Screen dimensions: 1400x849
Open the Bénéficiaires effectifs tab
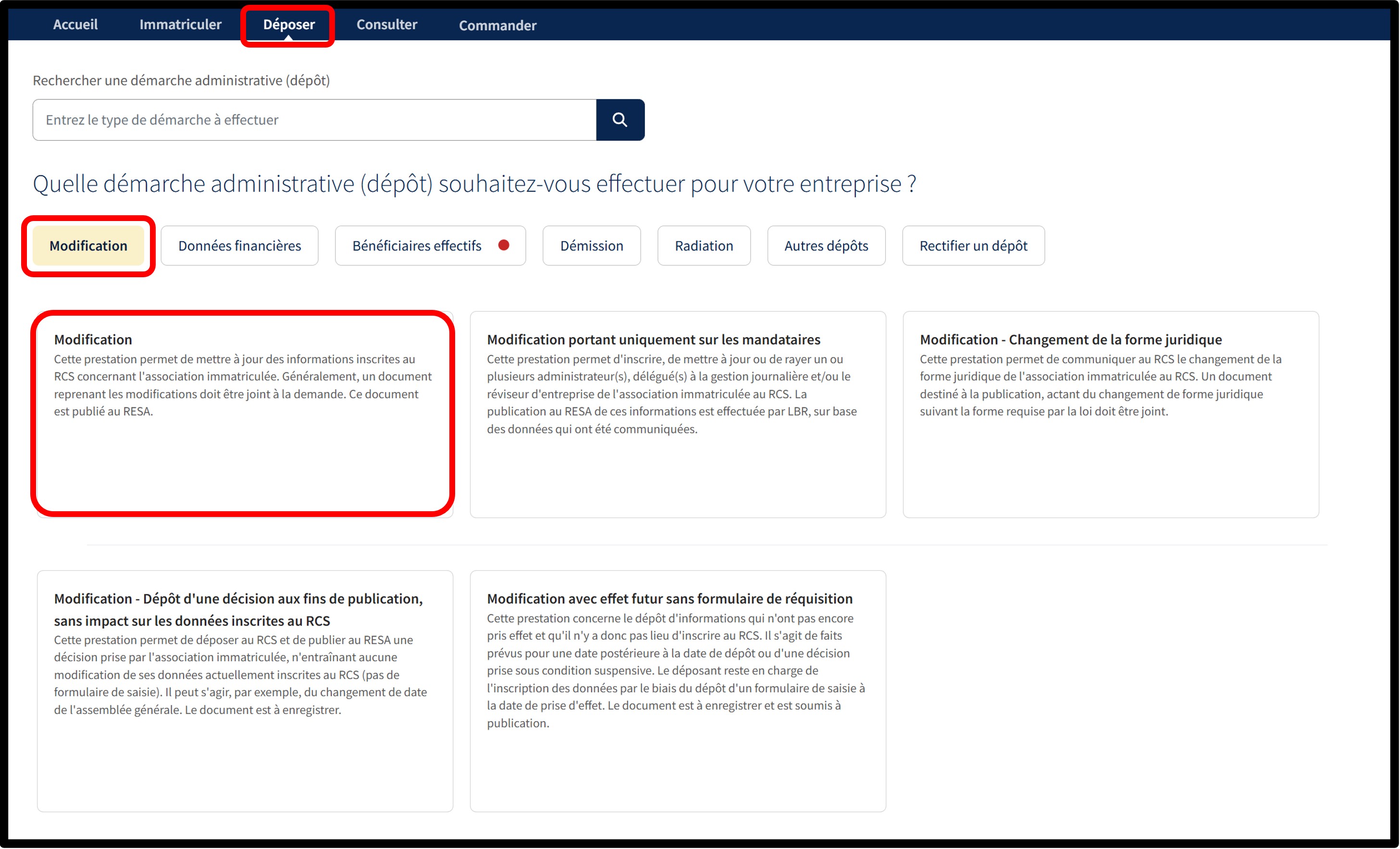click(417, 246)
